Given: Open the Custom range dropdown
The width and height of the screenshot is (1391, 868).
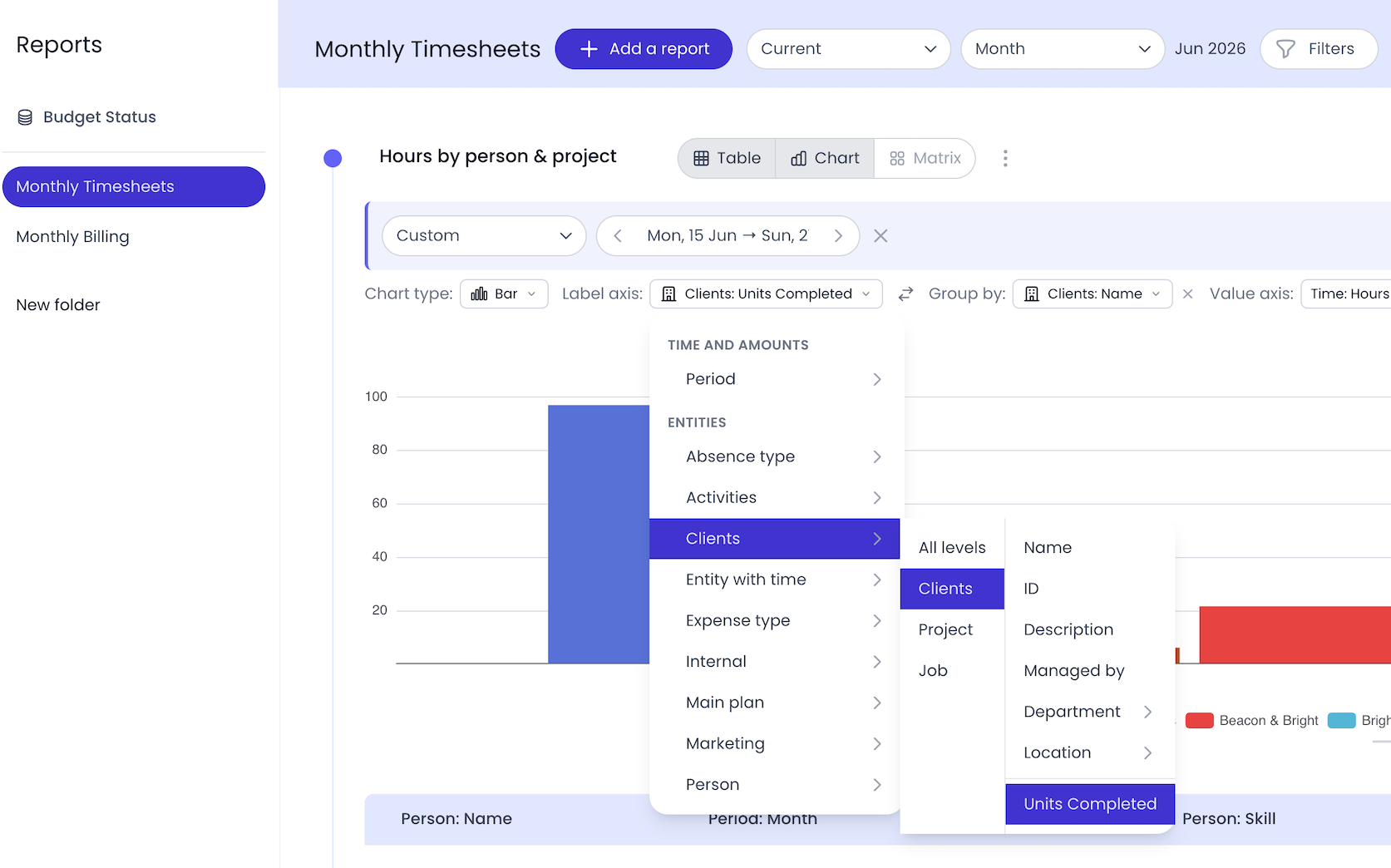Looking at the screenshot, I should [x=484, y=236].
